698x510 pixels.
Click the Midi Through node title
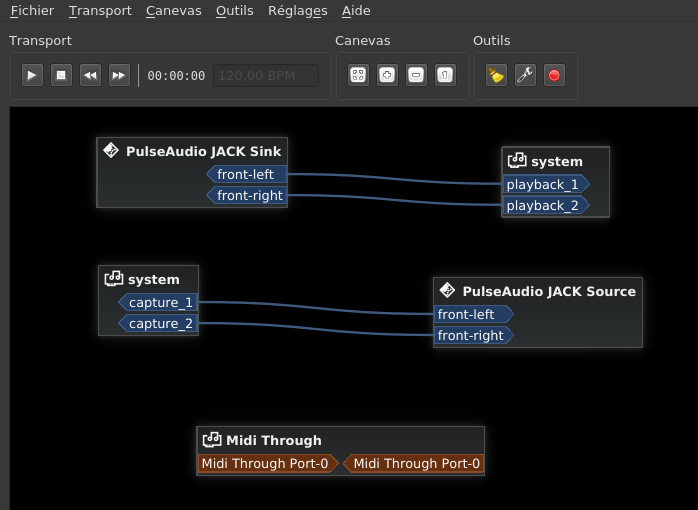tap(273, 440)
